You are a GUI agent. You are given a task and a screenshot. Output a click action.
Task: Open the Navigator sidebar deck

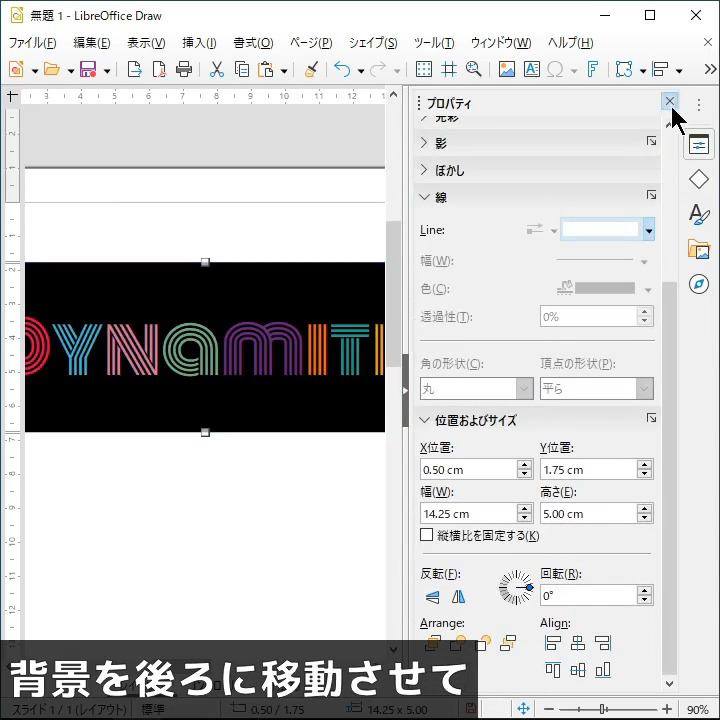[698, 284]
